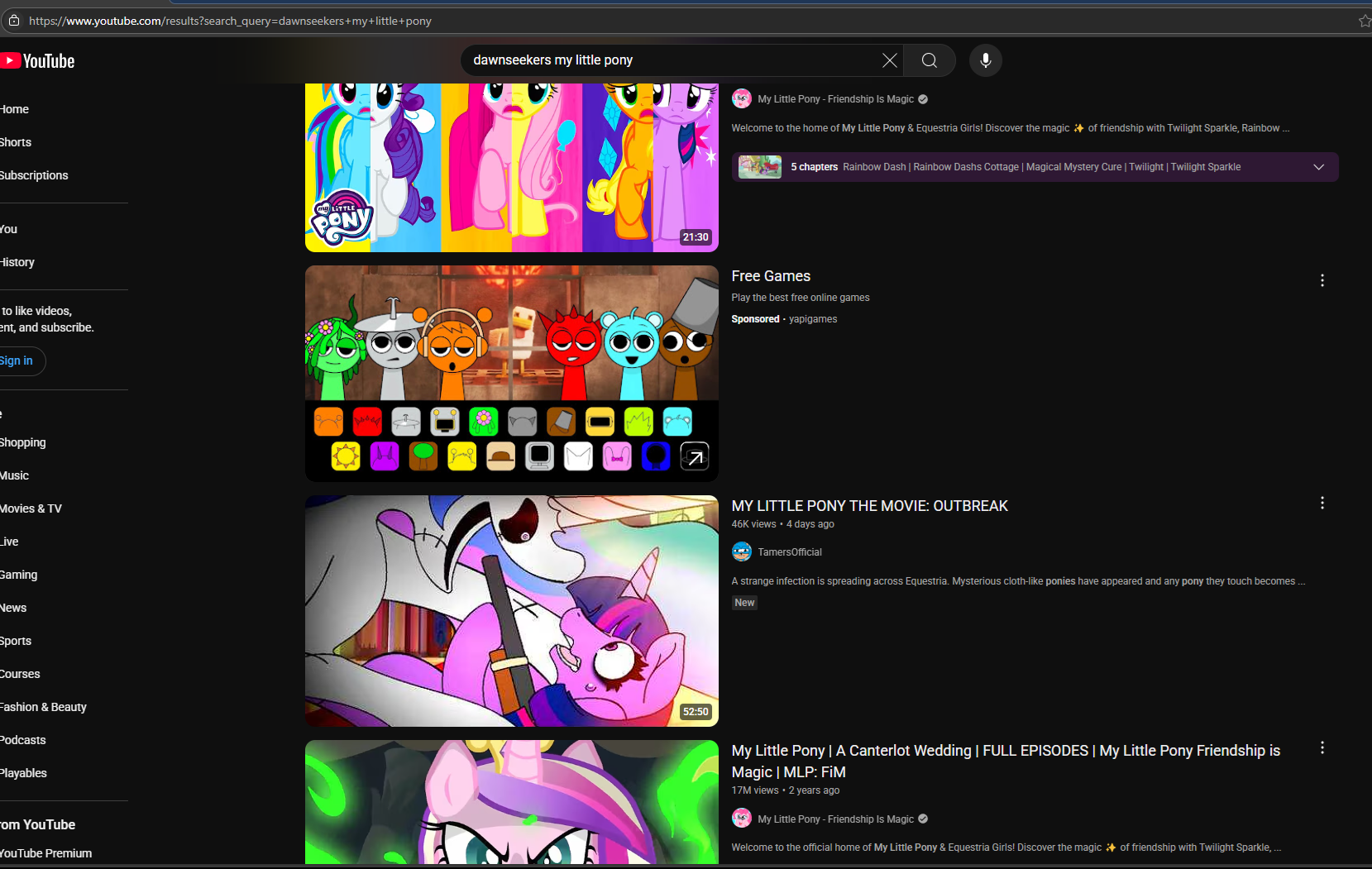Viewport: 1372px width, 869px height.
Task: Open Movies & TV in sidebar
Action: tap(31, 509)
